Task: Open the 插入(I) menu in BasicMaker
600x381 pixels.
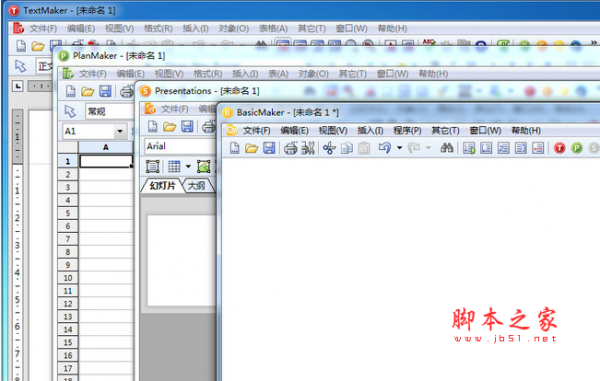Action: [x=370, y=130]
